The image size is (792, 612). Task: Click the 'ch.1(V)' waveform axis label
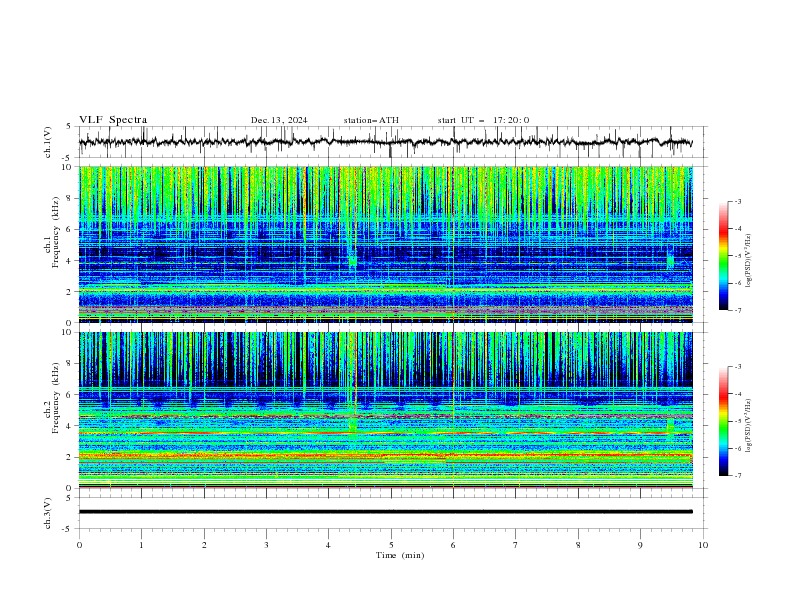(48, 142)
